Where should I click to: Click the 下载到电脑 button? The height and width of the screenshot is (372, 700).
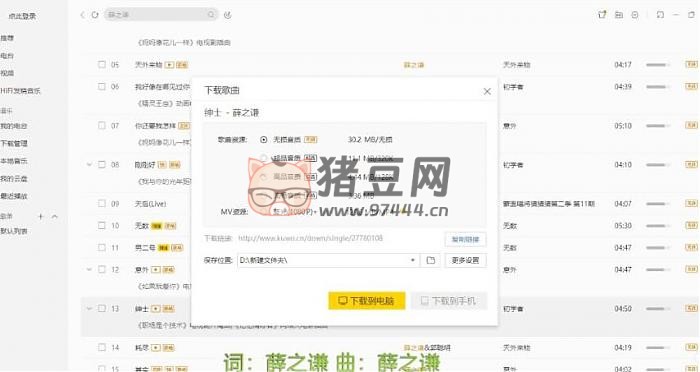click(367, 301)
